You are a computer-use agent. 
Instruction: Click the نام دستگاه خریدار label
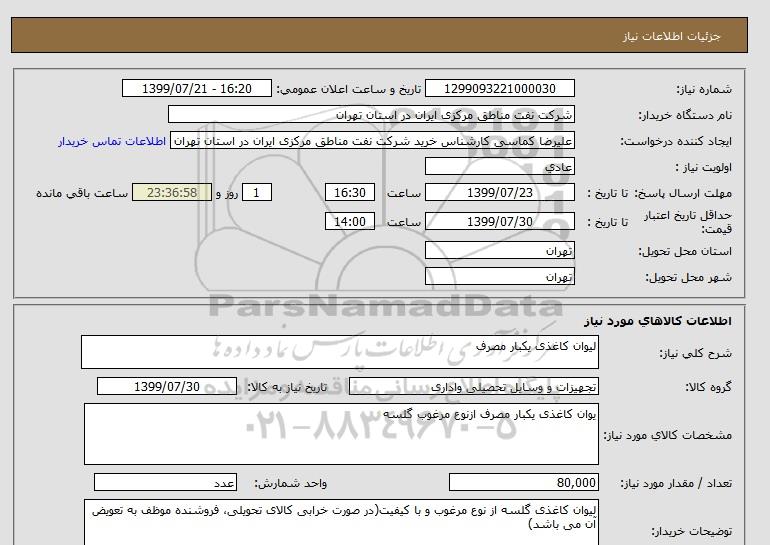tap(685, 115)
